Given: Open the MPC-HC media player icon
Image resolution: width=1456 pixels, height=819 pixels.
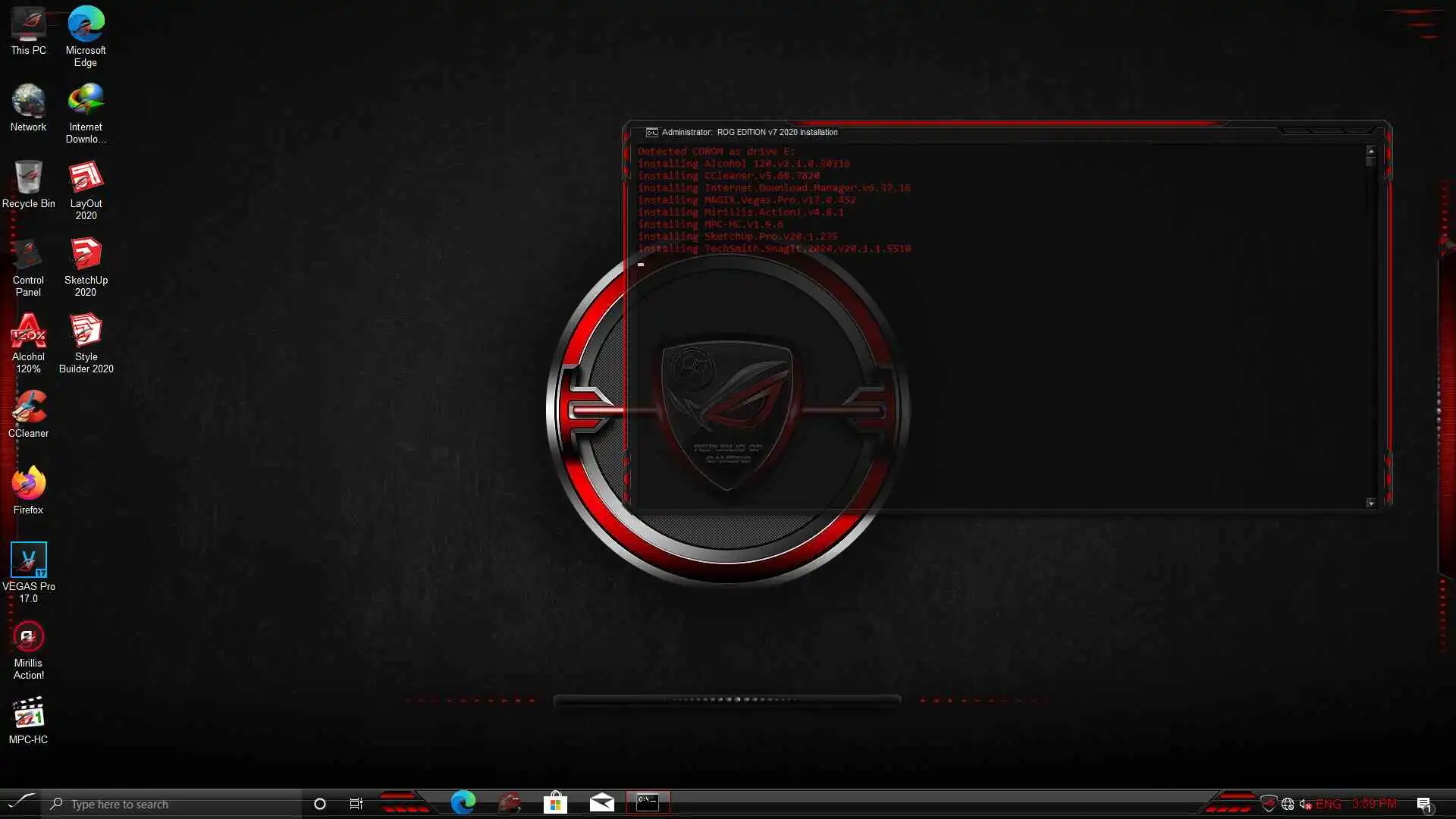Looking at the screenshot, I should tap(28, 714).
